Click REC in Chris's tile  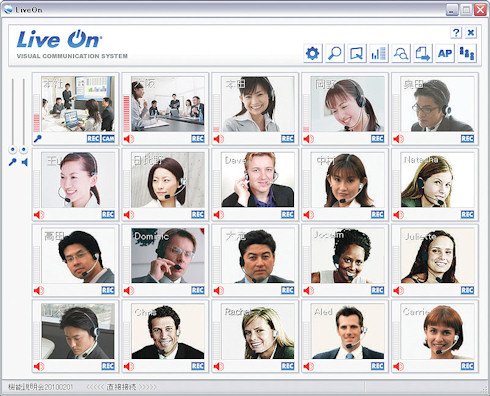tap(198, 366)
